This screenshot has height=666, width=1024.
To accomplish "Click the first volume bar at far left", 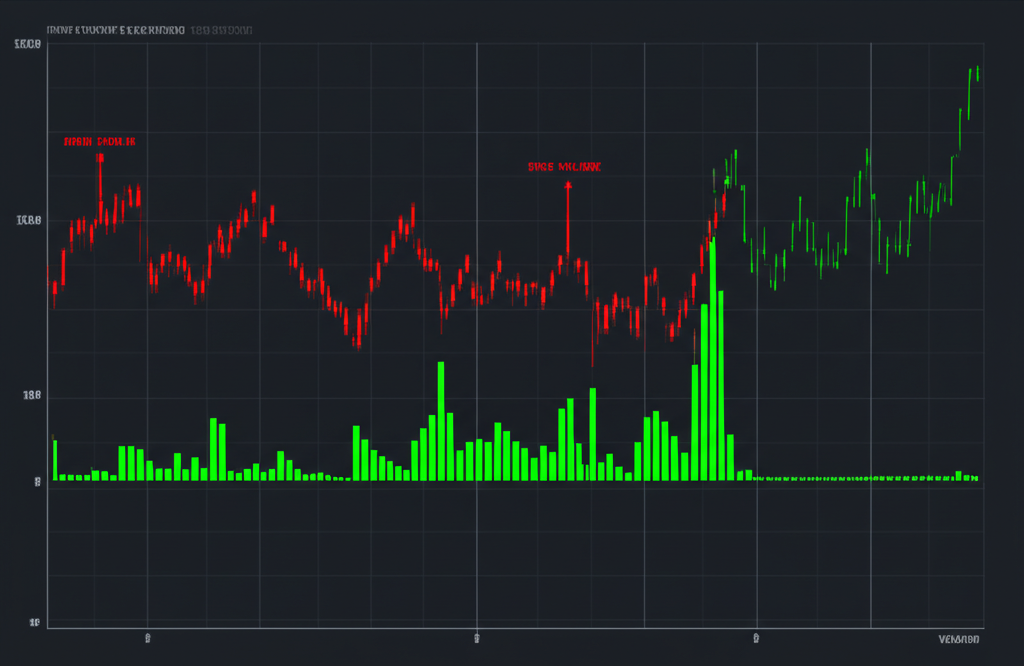I will coord(55,460).
